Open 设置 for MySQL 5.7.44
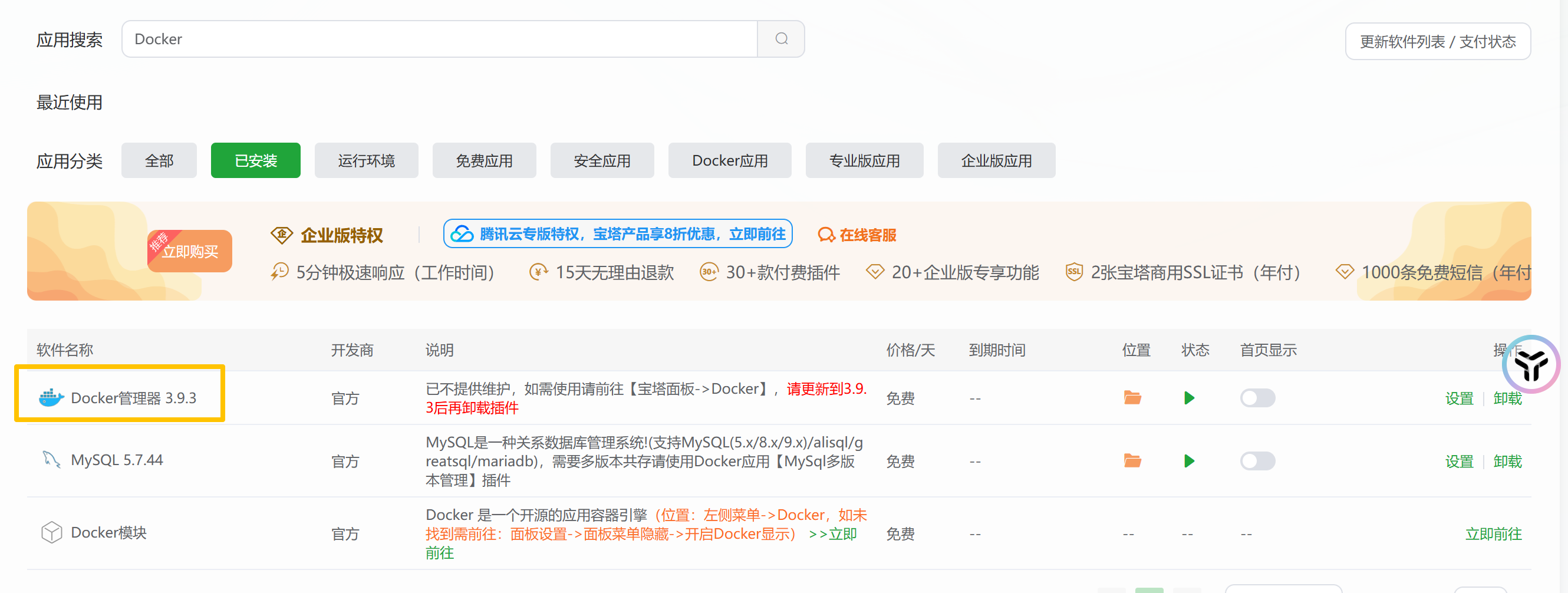This screenshot has height=593, width=1568. tap(1459, 462)
